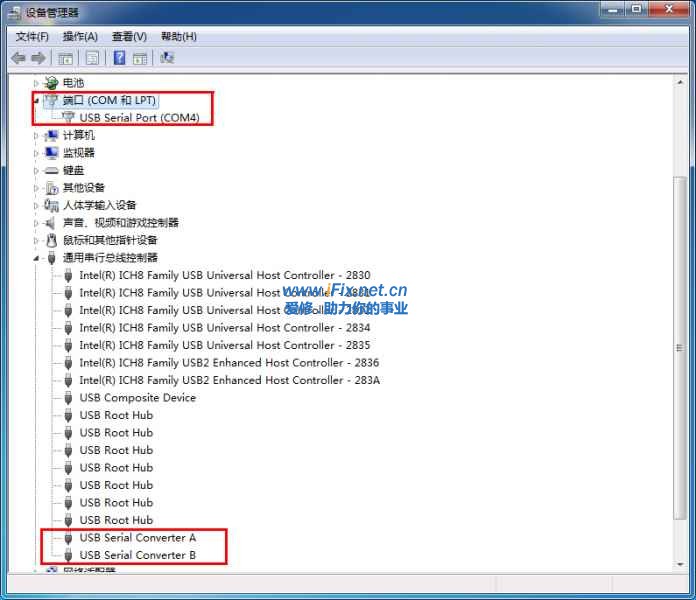Expand the 监视器 tree node
The height and width of the screenshot is (600, 696).
(x=37, y=153)
